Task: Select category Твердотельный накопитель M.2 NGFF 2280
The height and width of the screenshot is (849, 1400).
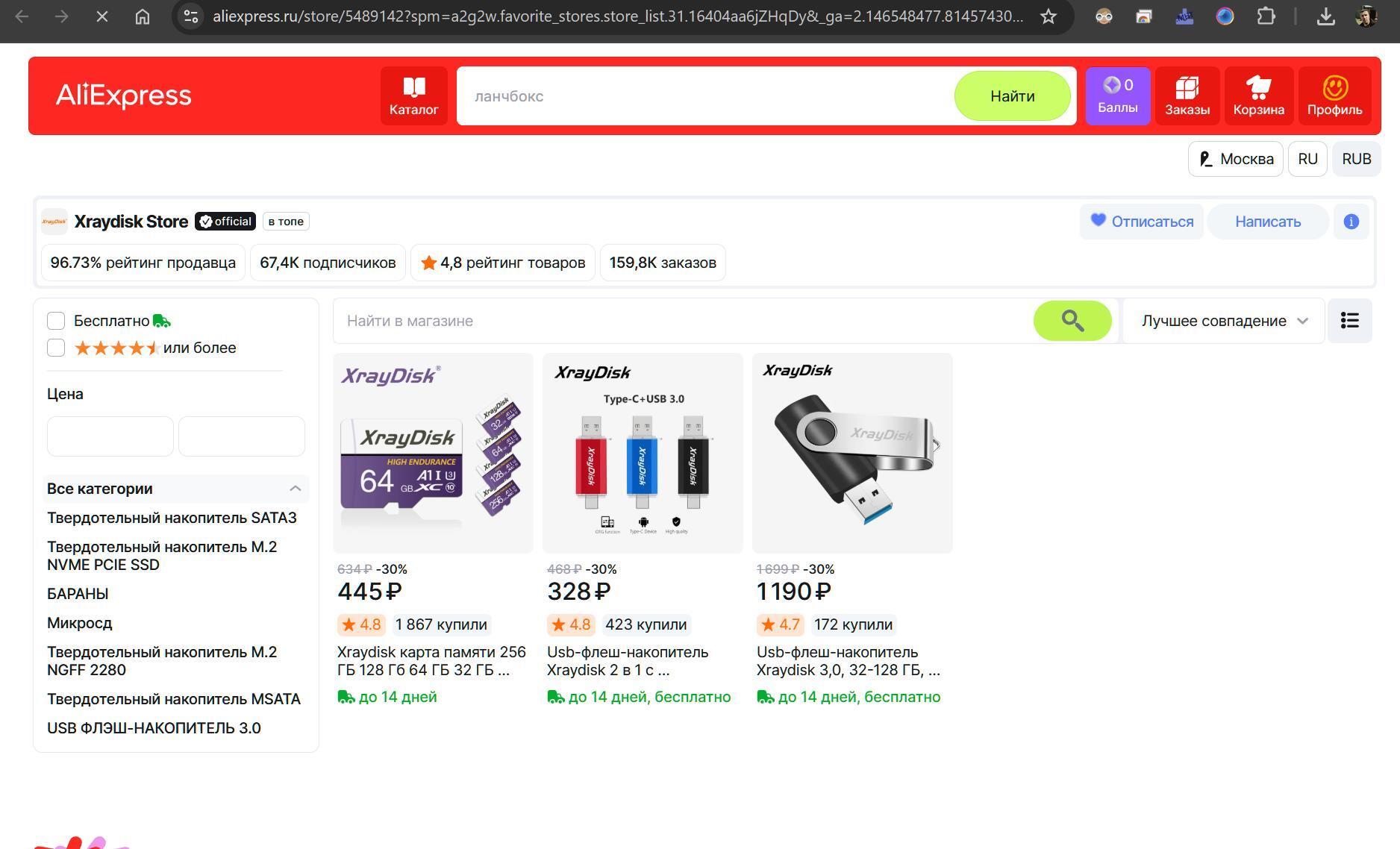Action: [162, 661]
